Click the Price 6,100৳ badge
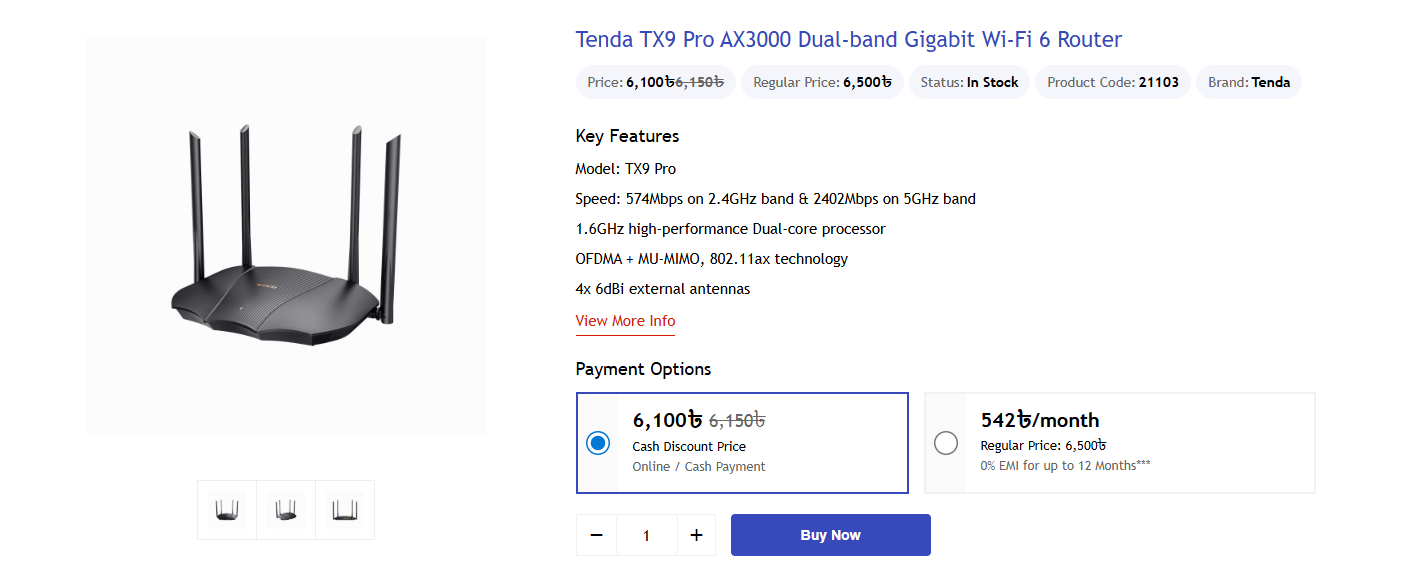The width and height of the screenshot is (1424, 587). click(654, 82)
